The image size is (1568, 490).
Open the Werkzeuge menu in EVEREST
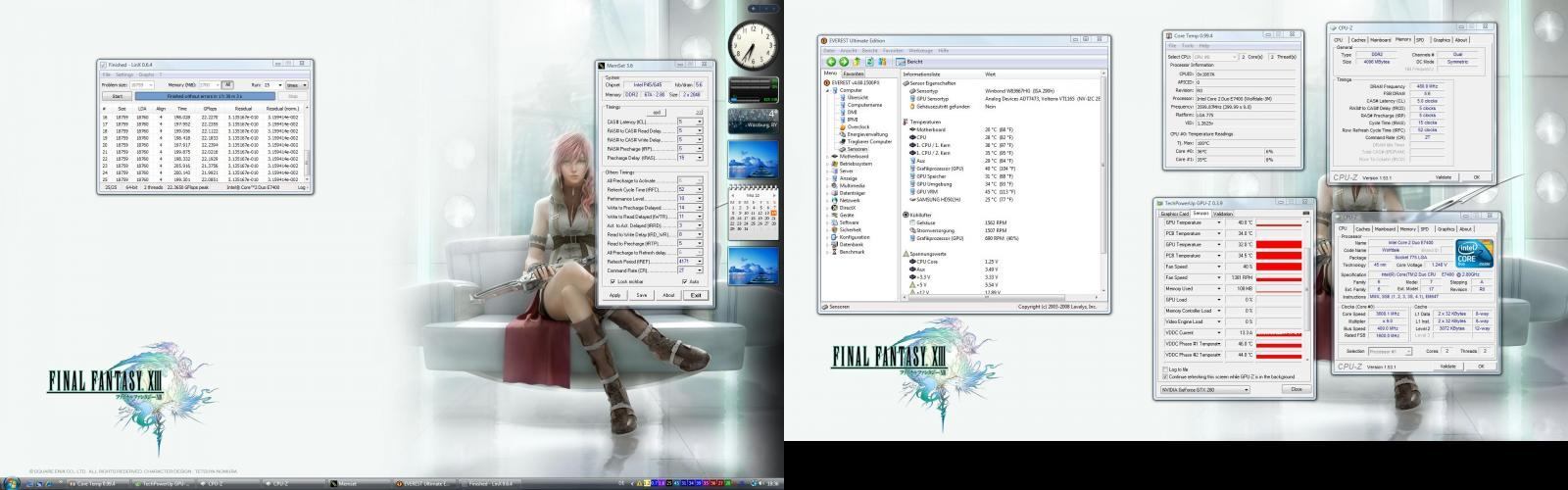(921, 51)
